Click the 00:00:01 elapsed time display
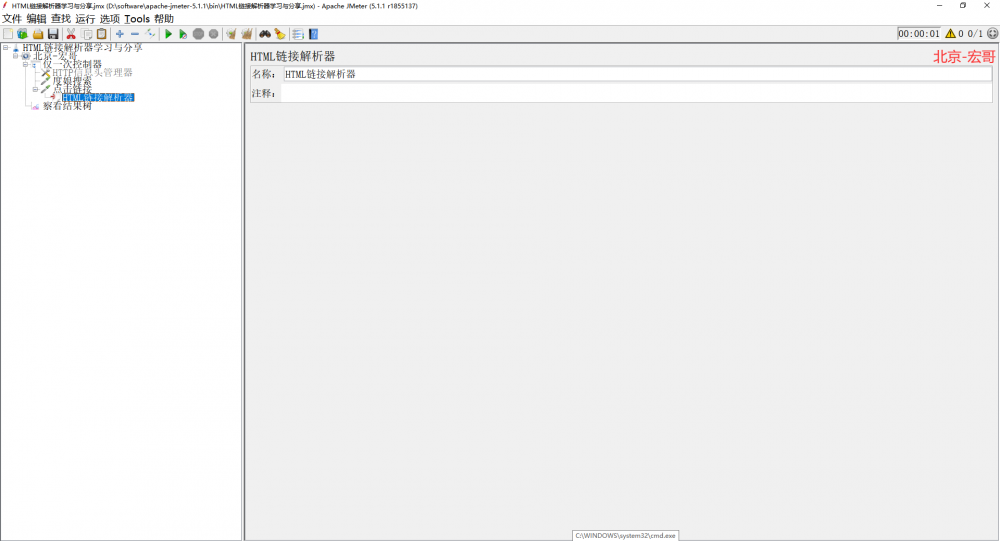Viewport: 1000px width, 541px height. point(918,34)
